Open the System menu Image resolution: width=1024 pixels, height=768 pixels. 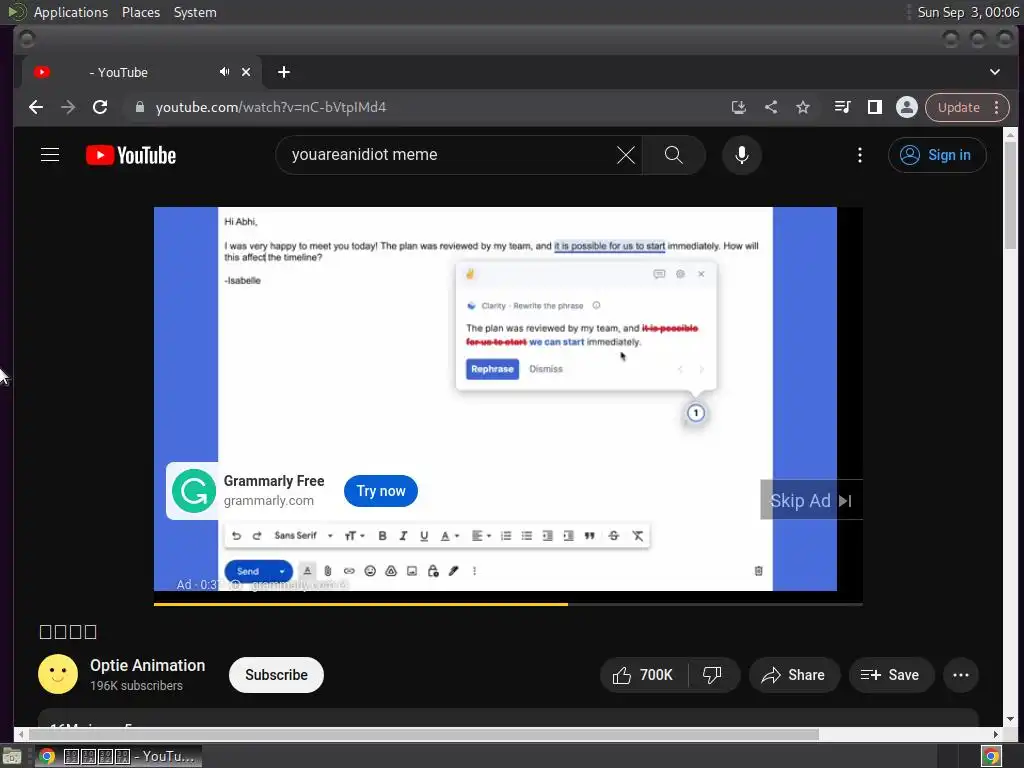coord(195,12)
